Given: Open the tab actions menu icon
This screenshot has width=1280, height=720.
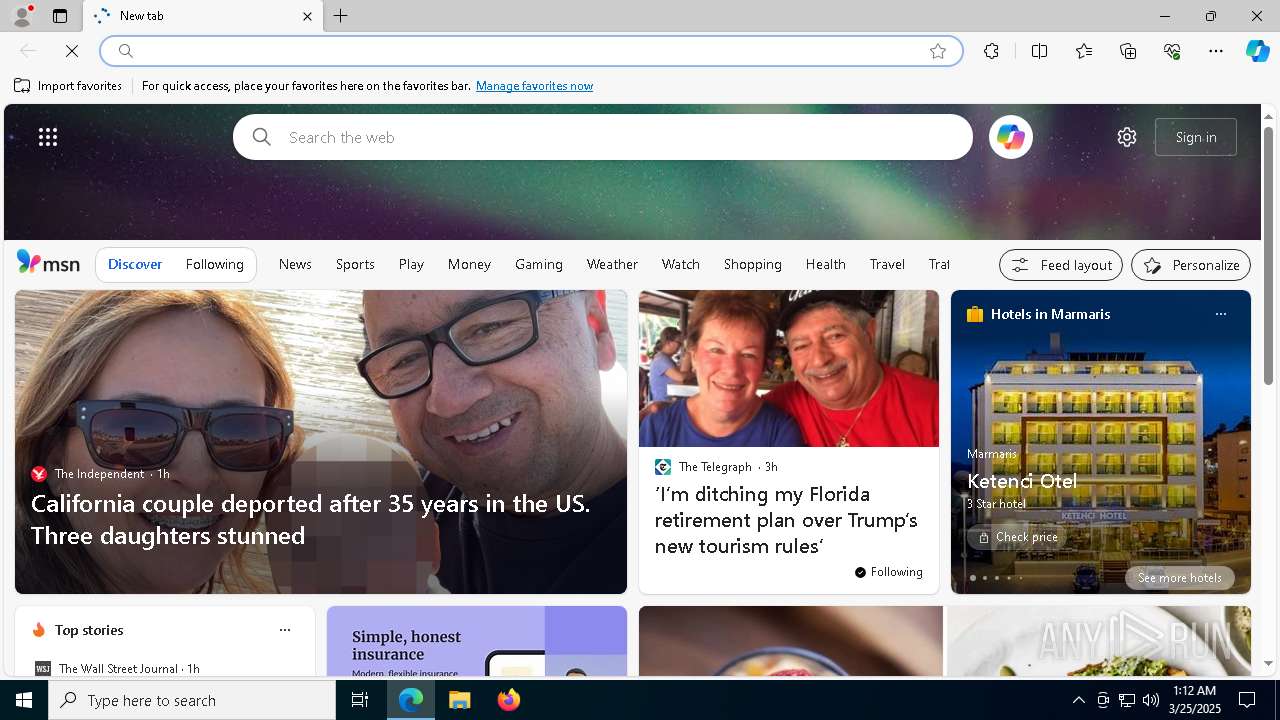Looking at the screenshot, I should click(x=60, y=16).
